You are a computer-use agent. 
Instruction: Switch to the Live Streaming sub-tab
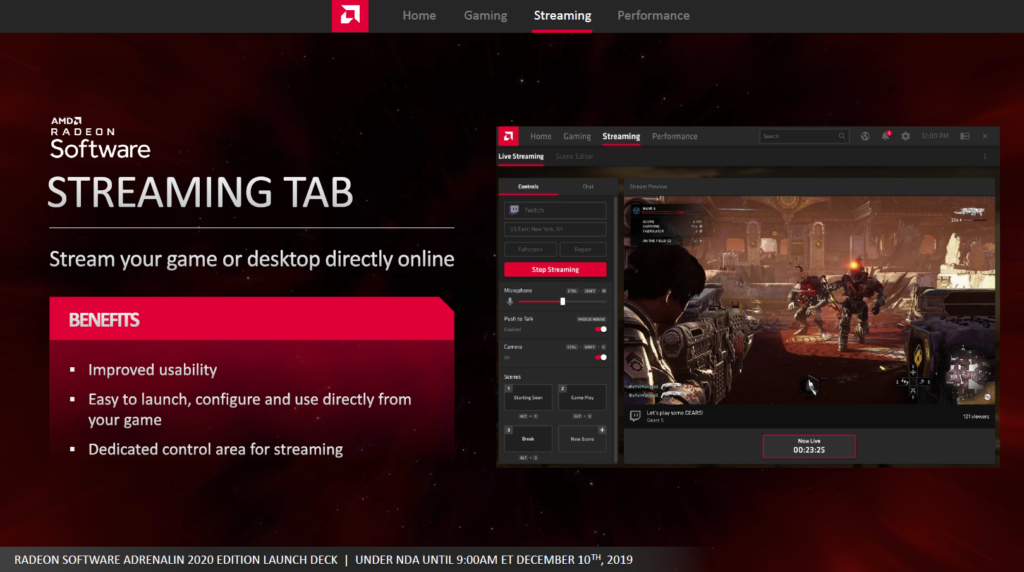coord(520,157)
